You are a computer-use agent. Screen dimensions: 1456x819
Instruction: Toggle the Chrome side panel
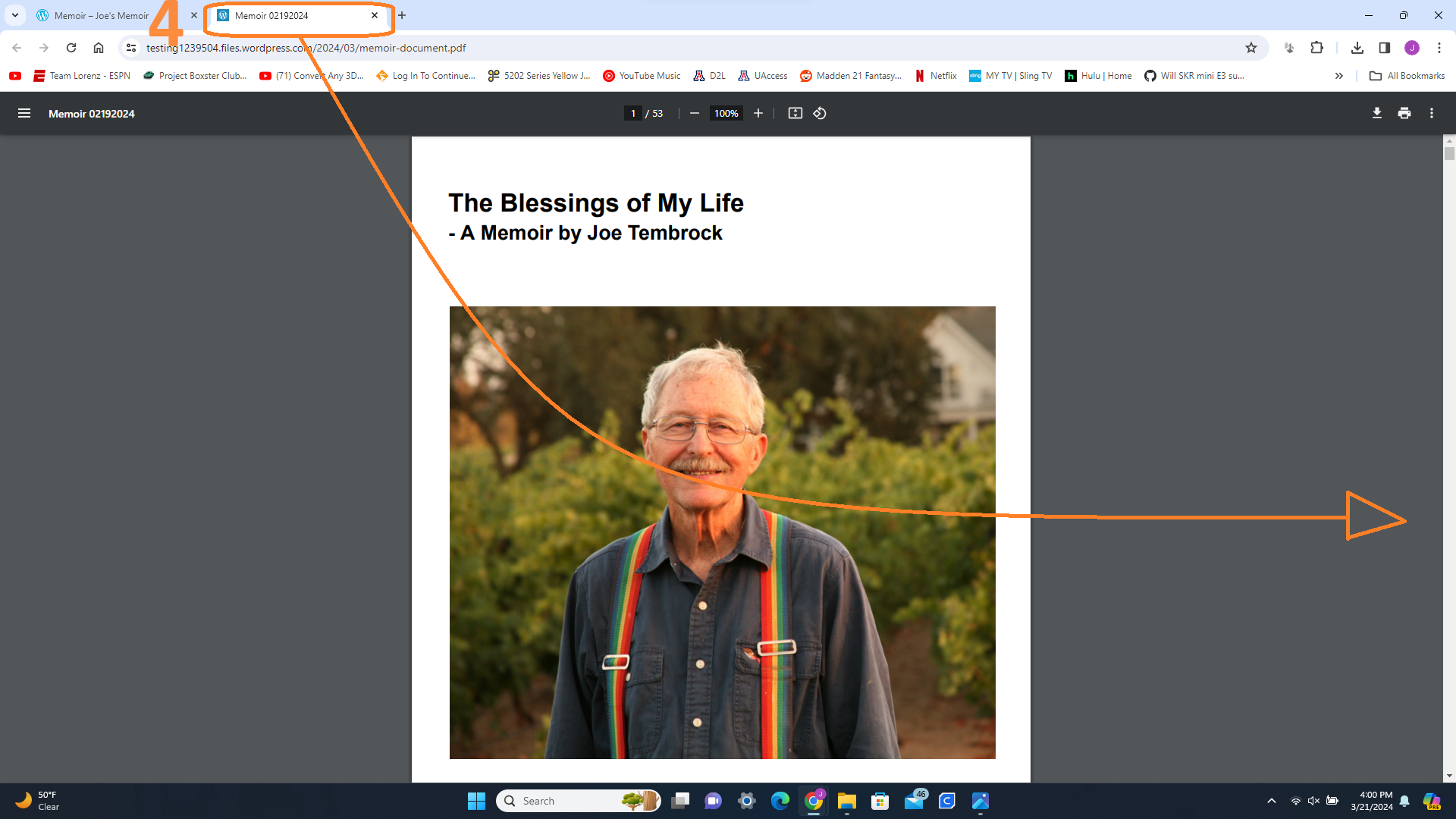[1385, 48]
